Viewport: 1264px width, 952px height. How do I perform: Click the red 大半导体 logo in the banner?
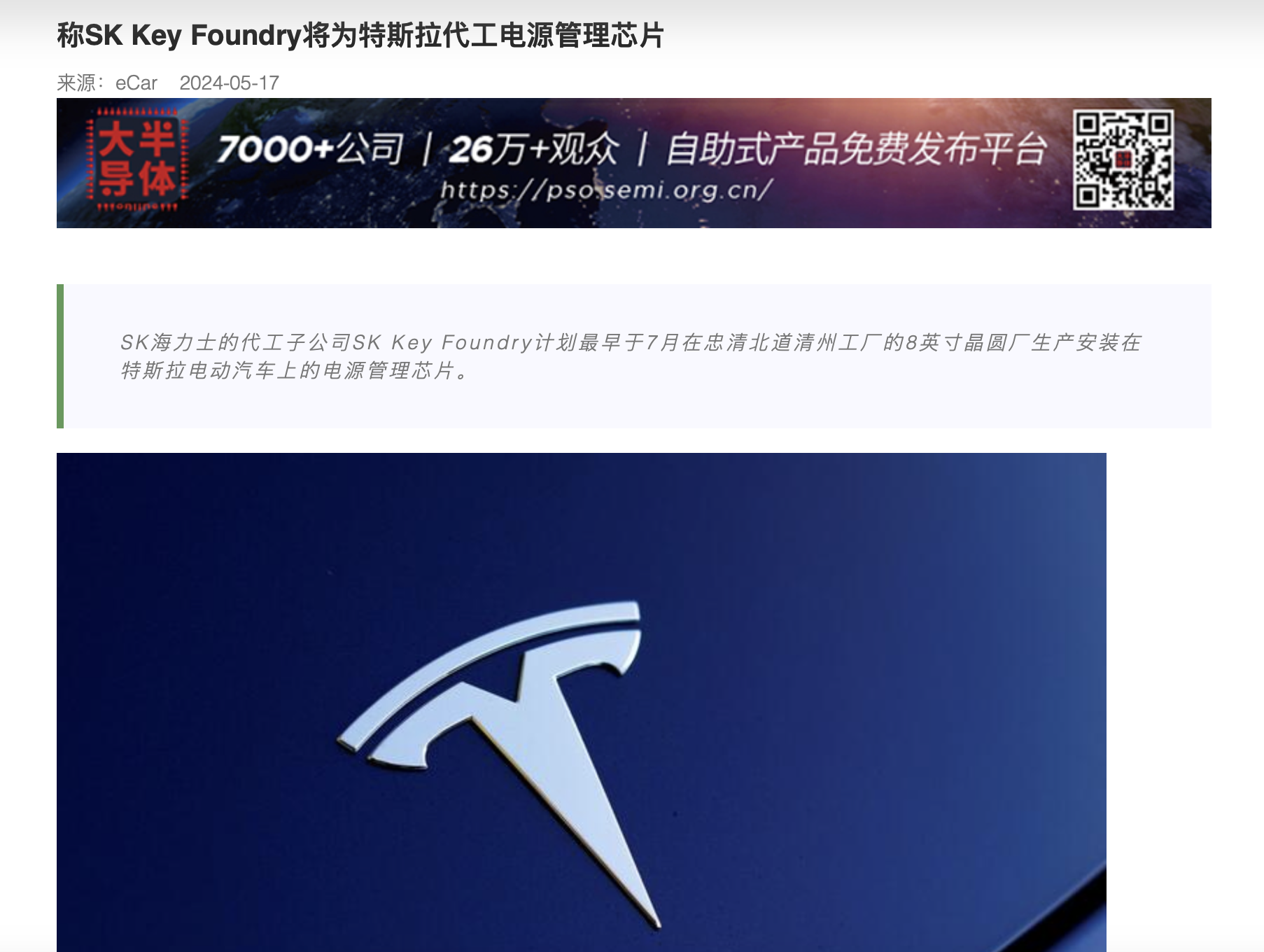(x=136, y=159)
